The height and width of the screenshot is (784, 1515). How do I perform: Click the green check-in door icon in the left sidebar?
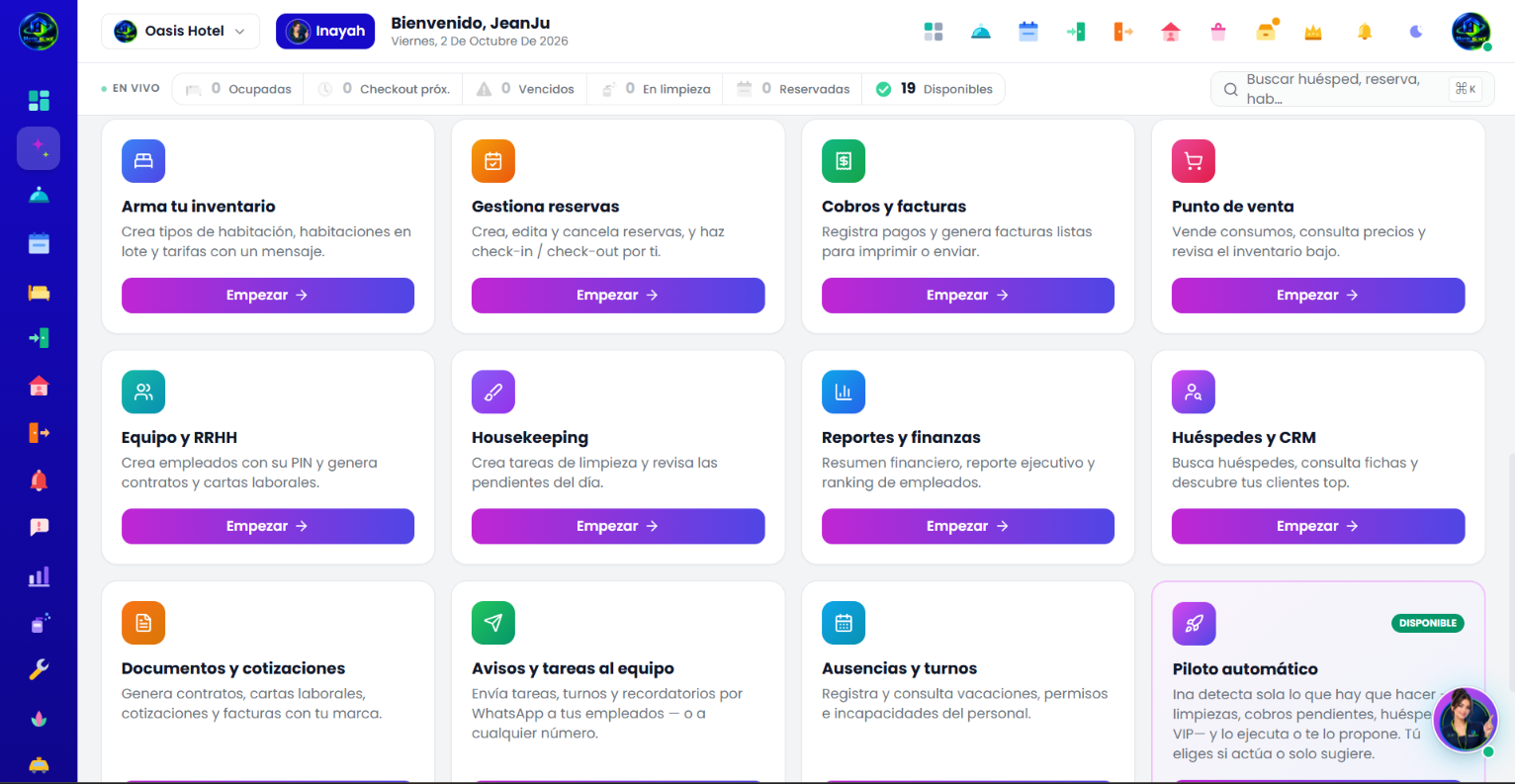(39, 338)
